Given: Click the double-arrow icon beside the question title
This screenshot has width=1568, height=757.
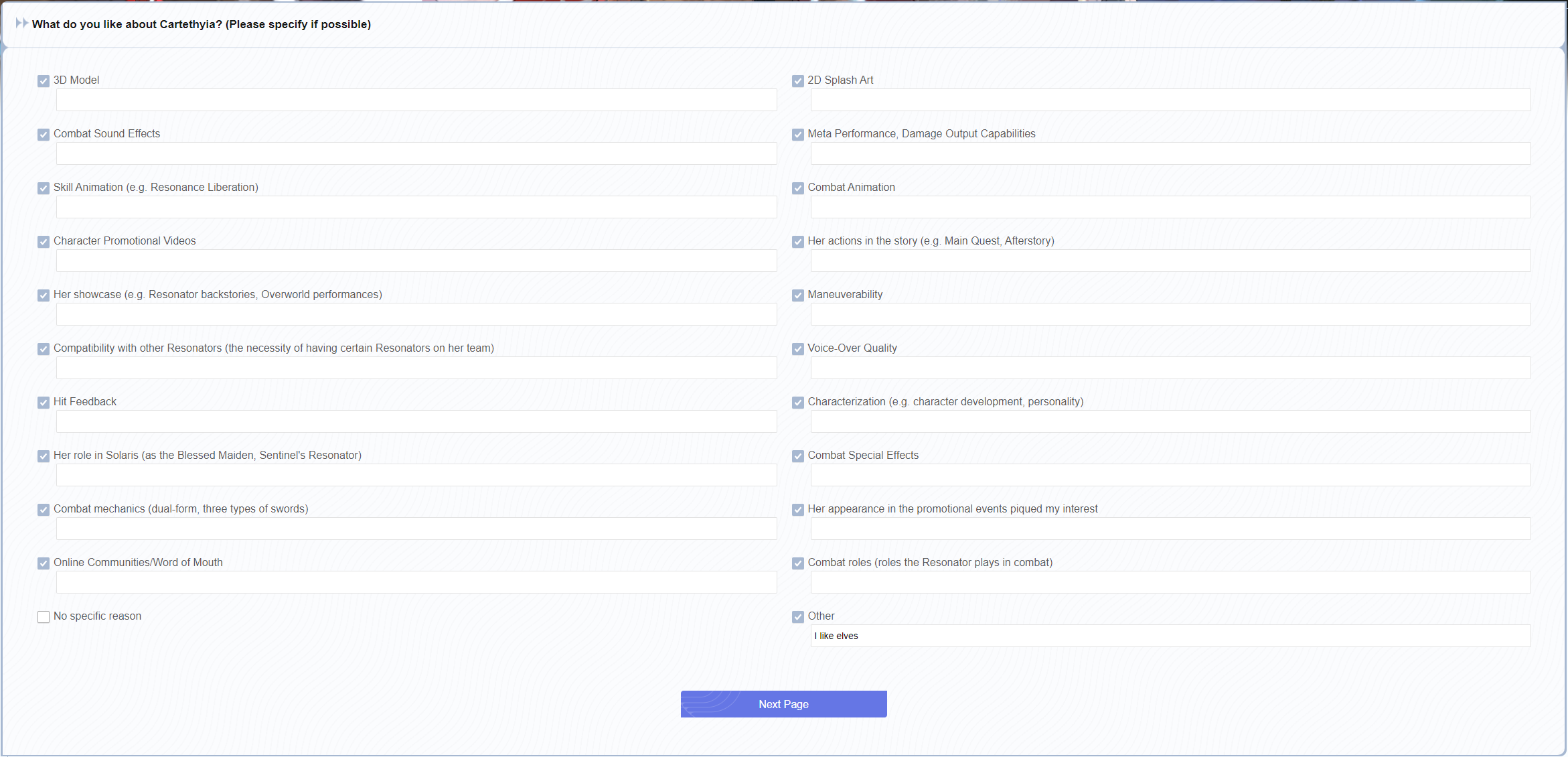Looking at the screenshot, I should click(x=21, y=23).
